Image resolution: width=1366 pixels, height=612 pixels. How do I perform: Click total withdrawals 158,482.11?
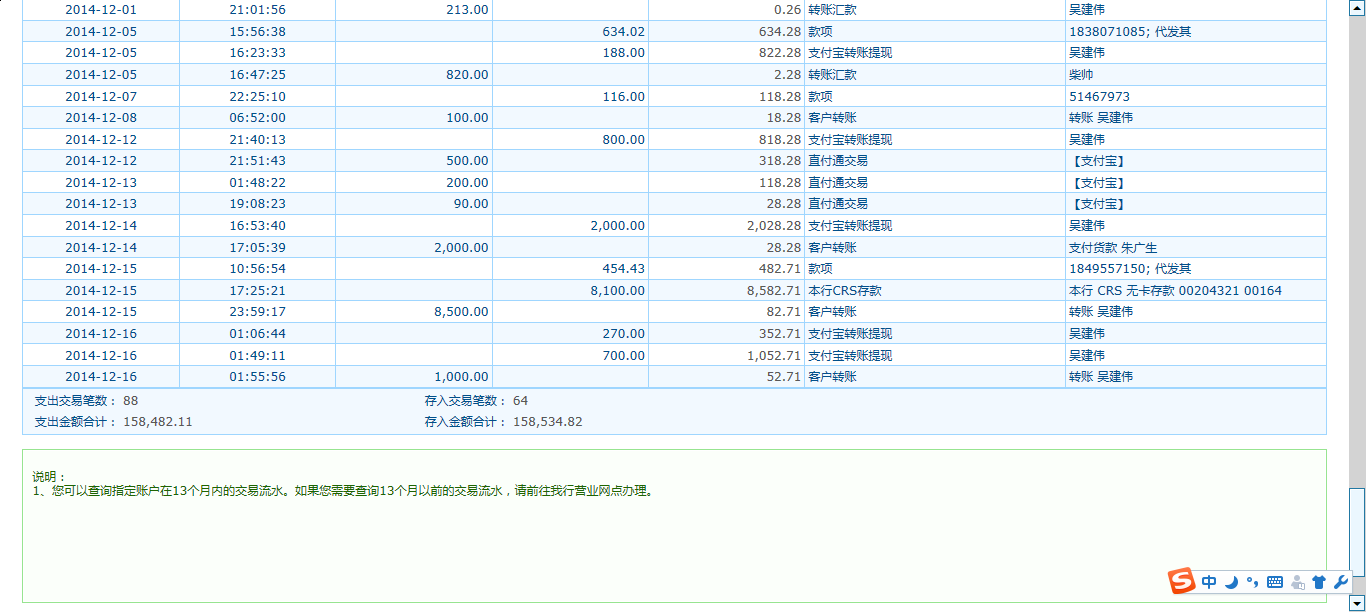point(158,422)
